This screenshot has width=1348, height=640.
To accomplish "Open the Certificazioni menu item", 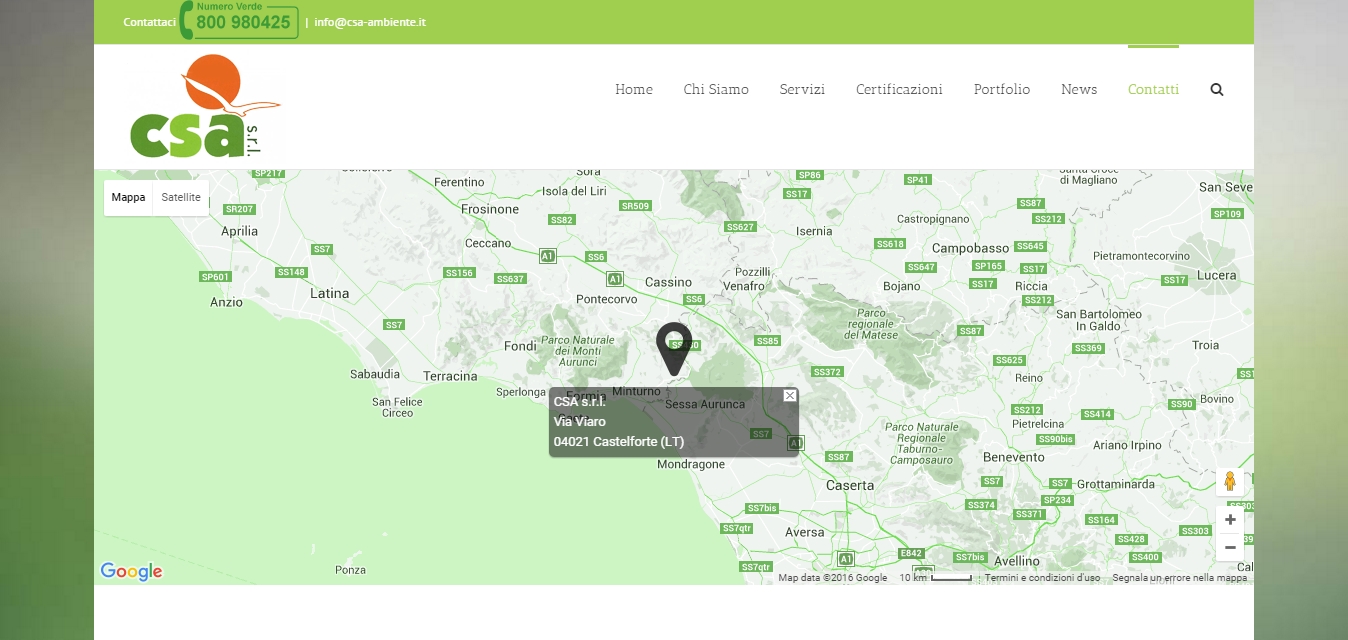I will pos(899,89).
